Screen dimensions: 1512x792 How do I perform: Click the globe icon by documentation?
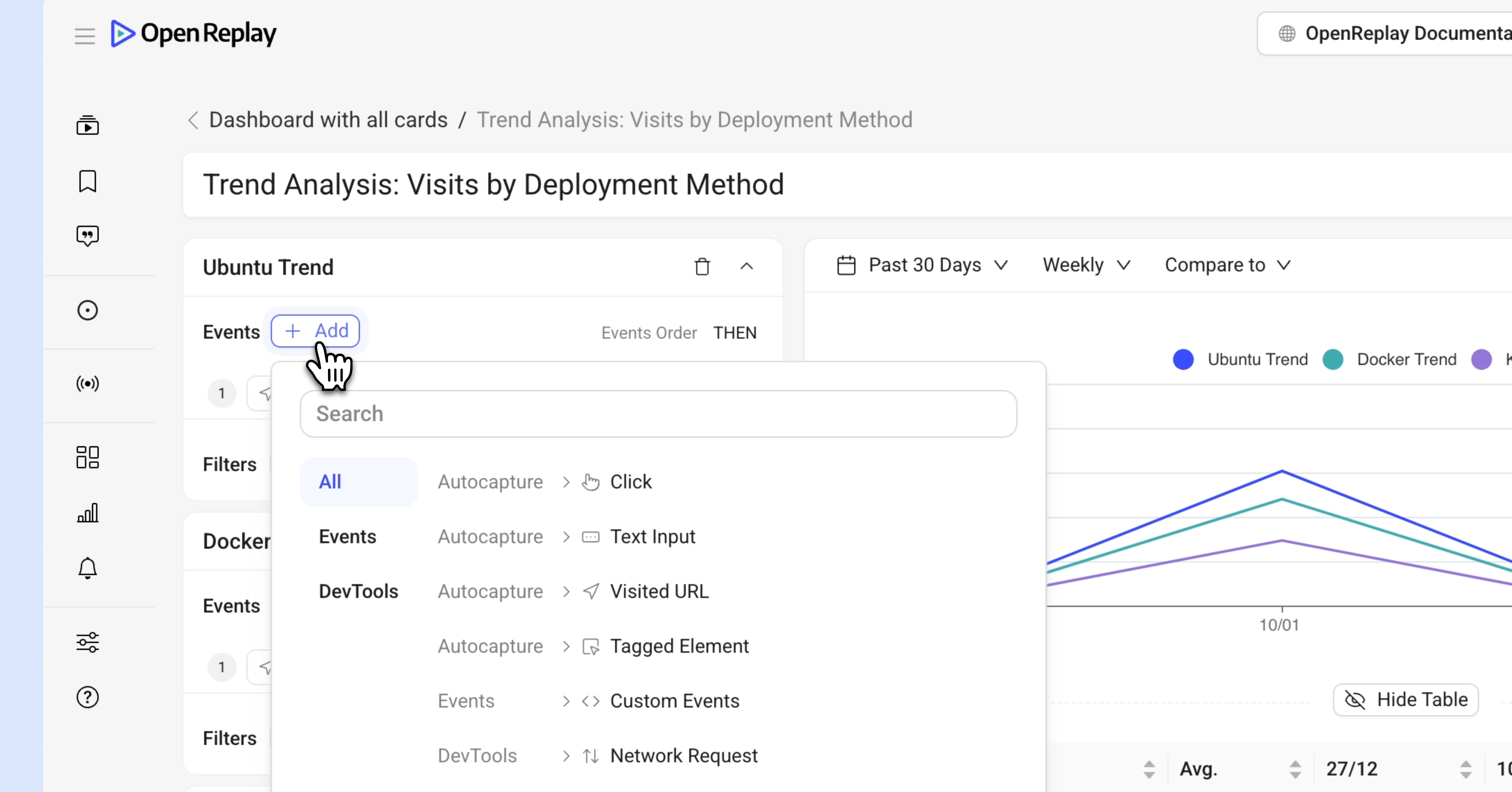point(1287,33)
